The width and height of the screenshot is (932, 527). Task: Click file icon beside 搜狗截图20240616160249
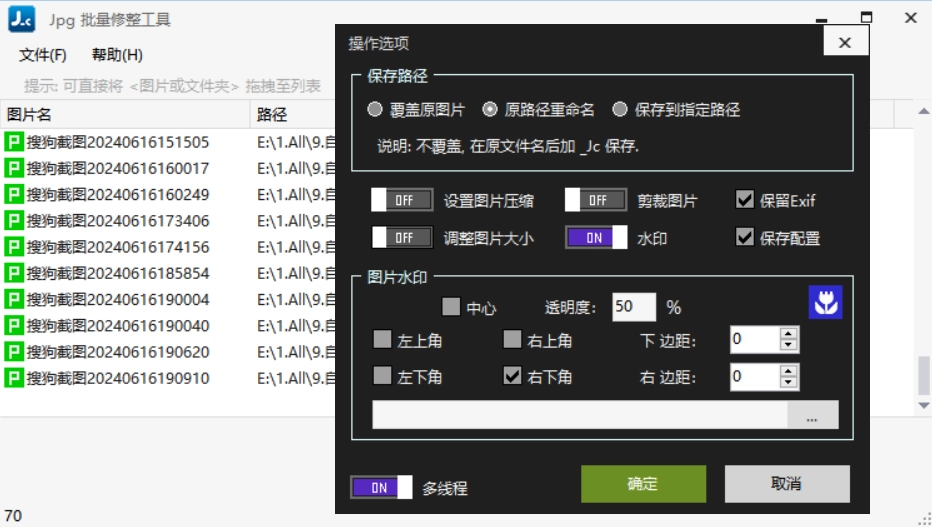tap(14, 194)
